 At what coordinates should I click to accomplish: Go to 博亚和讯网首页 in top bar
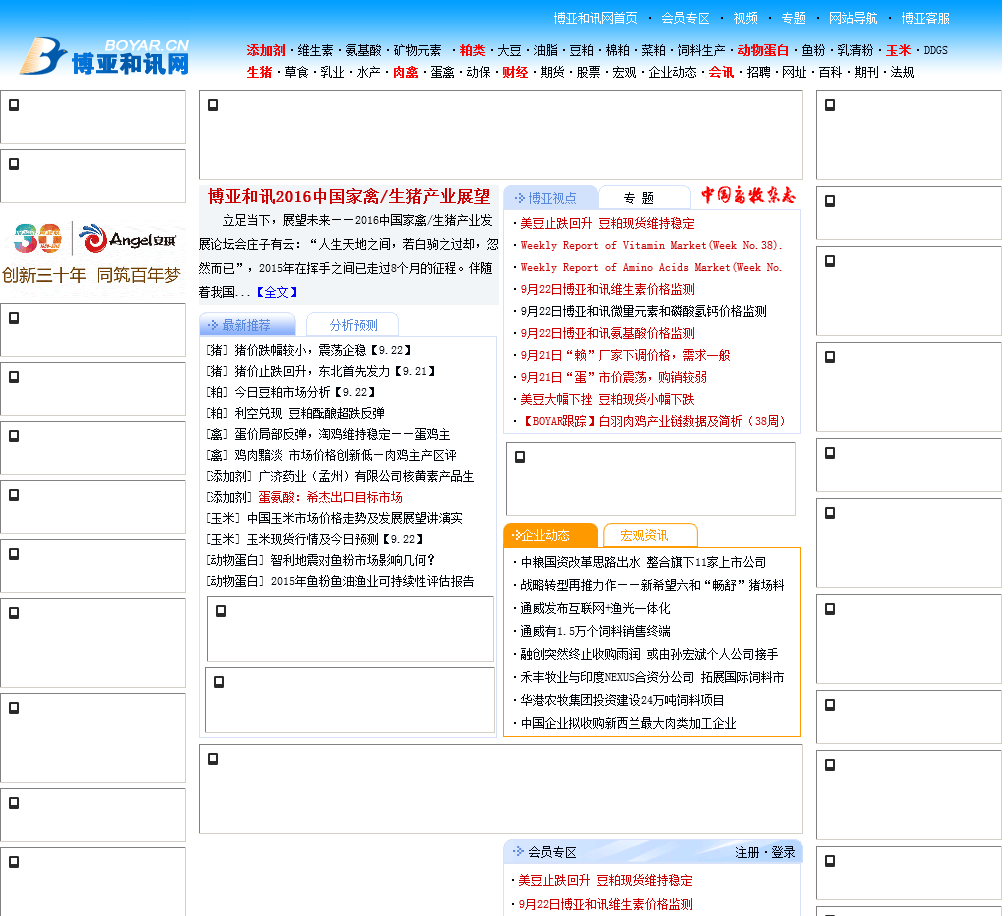coord(595,18)
